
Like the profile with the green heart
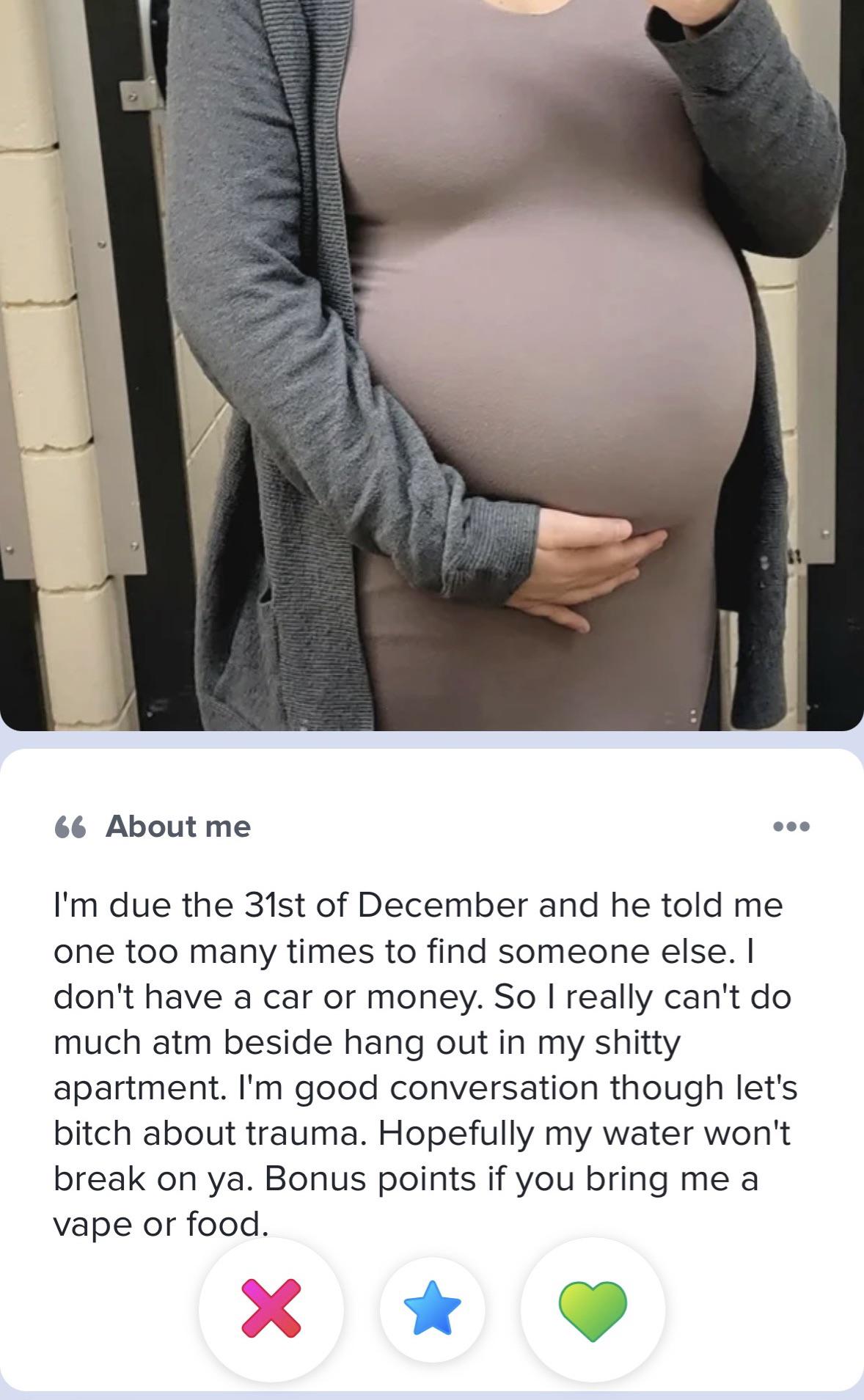[x=593, y=1308]
